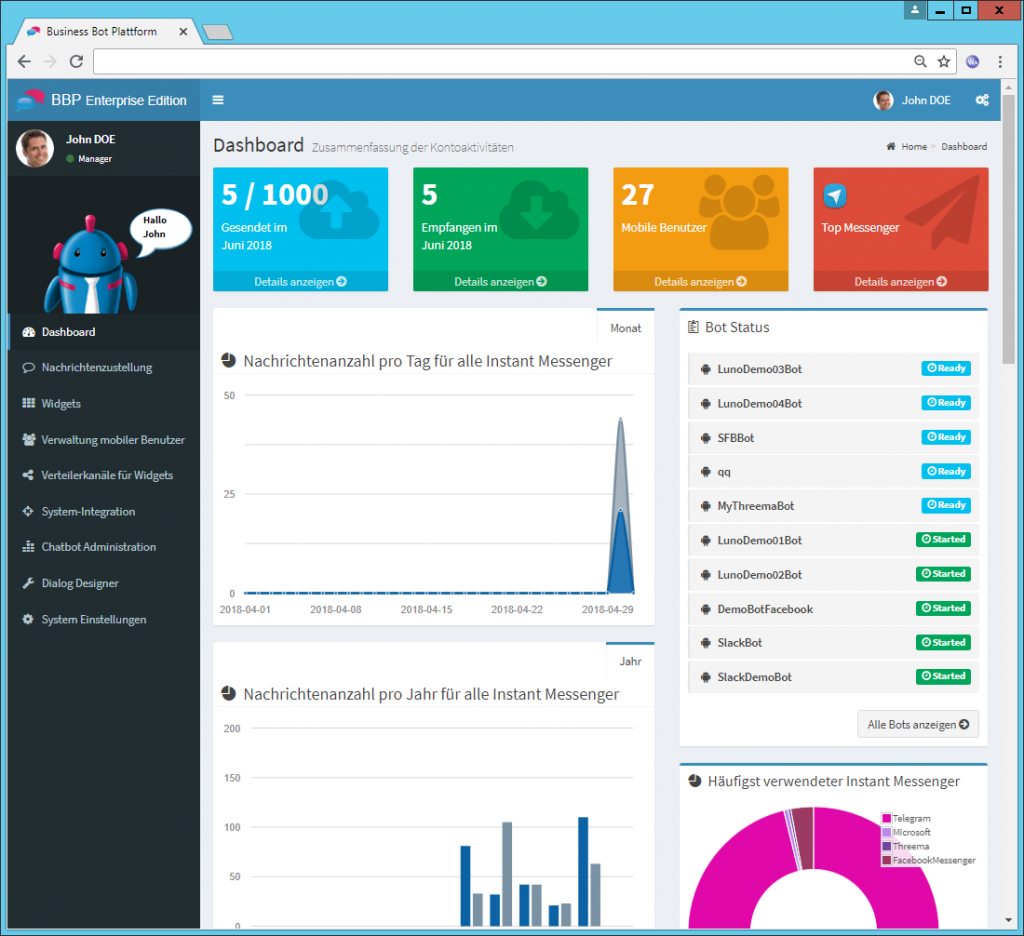
Task: Toggle Microsoft legend swatch in pie chart
Action: (886, 832)
